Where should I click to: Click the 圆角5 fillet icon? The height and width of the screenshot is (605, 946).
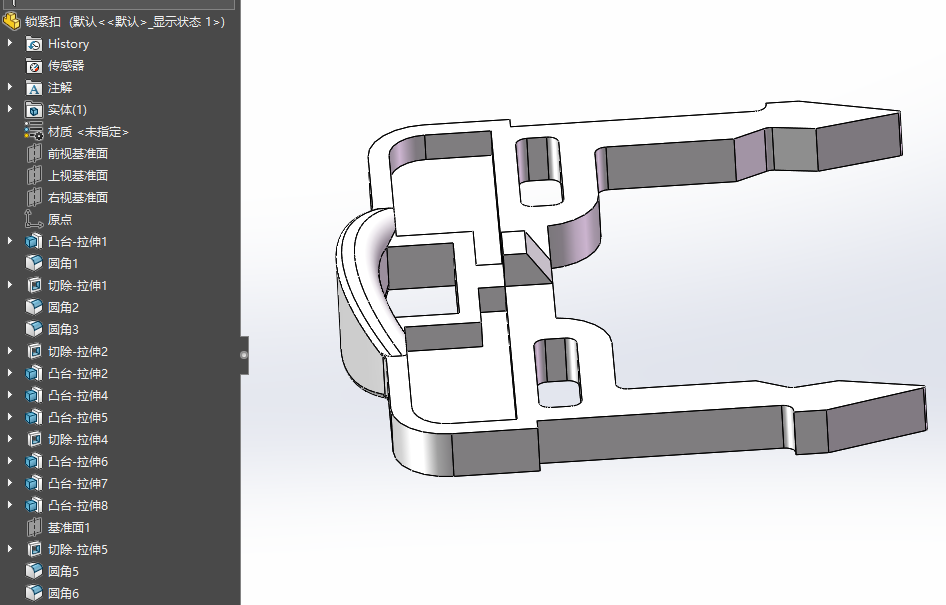click(x=34, y=572)
